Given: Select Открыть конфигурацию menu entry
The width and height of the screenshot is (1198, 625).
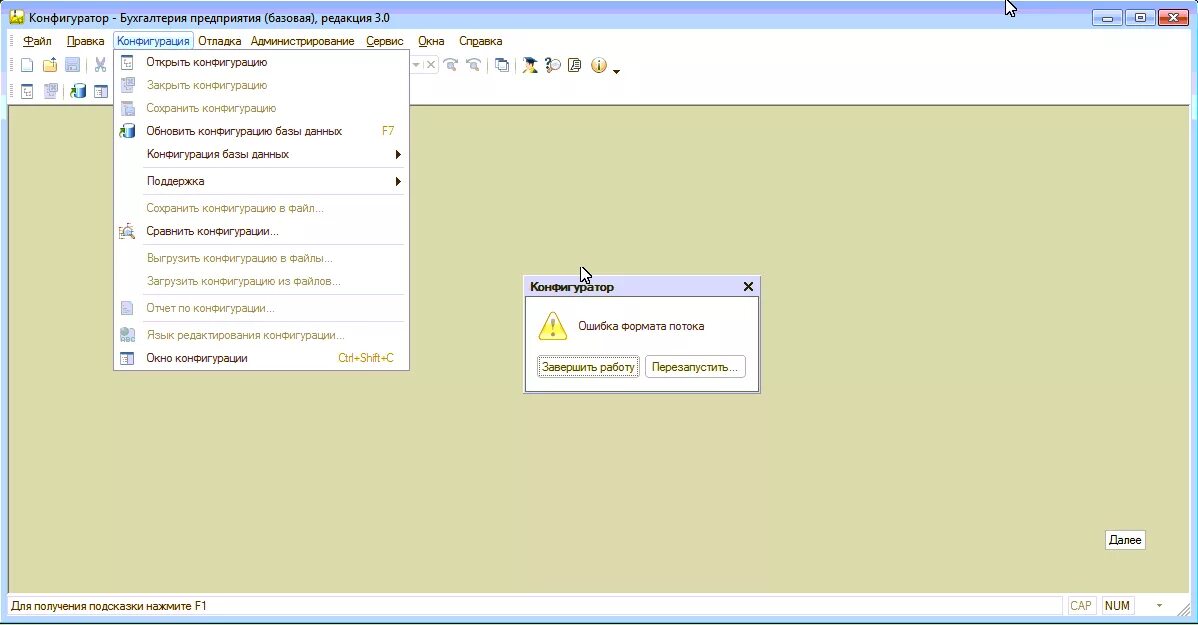Looking at the screenshot, I should click(261, 63).
